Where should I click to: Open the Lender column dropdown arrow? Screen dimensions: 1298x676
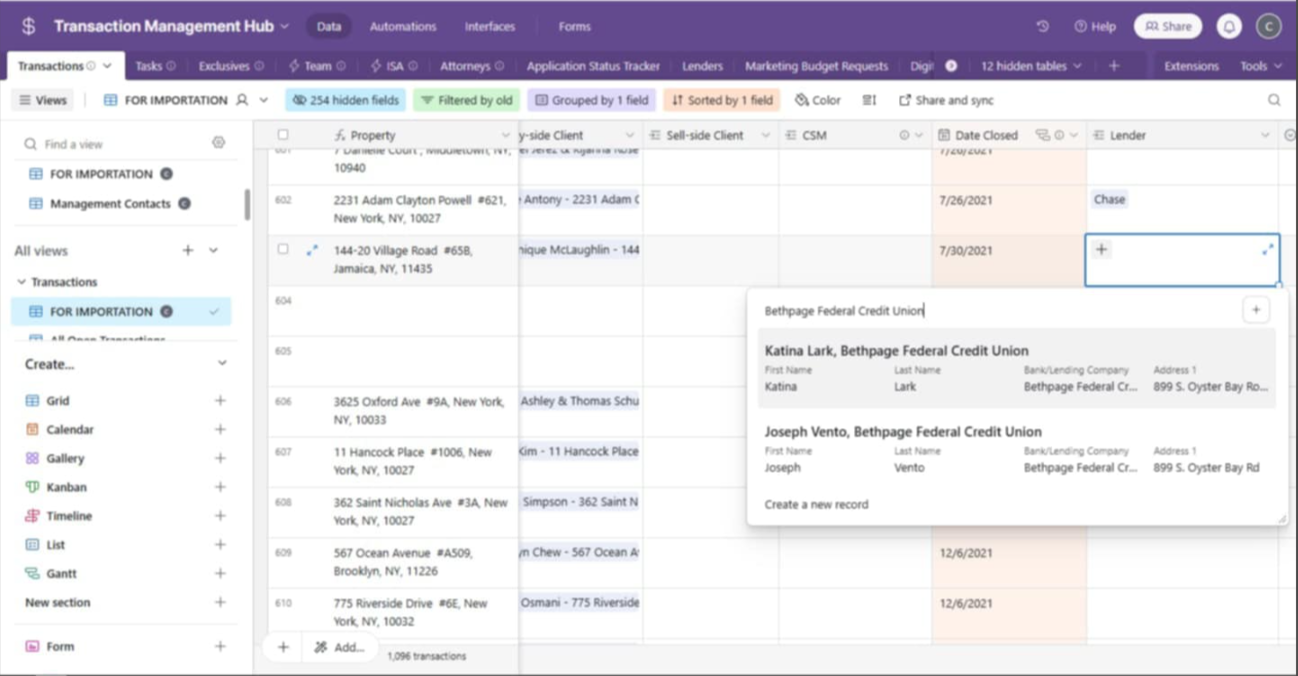(x=1265, y=135)
